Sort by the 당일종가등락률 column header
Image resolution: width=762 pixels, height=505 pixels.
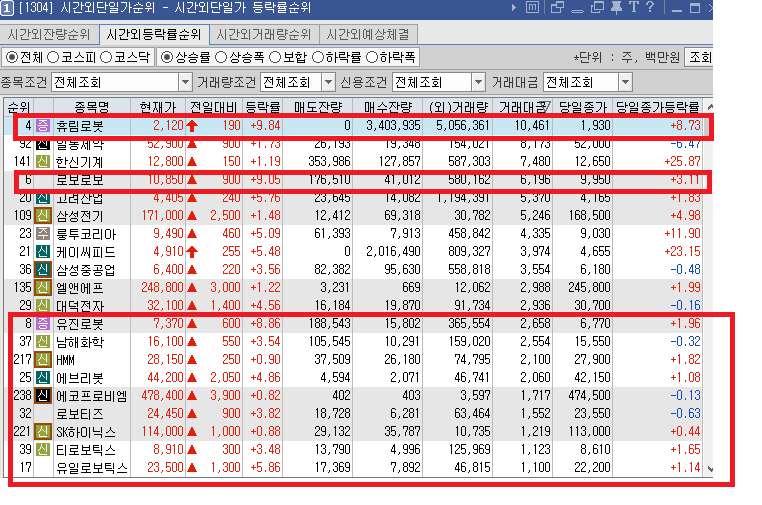coord(657,106)
